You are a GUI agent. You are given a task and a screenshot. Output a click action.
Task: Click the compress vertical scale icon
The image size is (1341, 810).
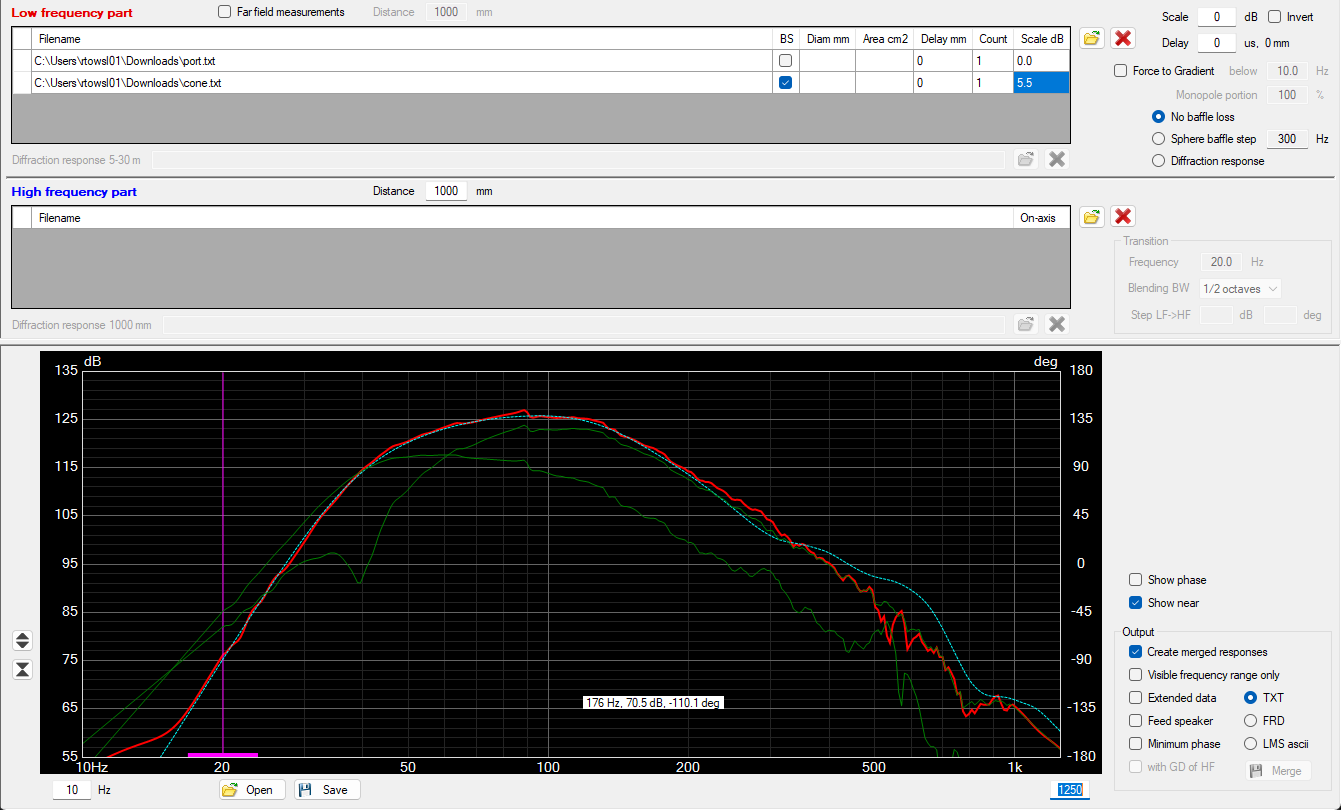[22, 669]
